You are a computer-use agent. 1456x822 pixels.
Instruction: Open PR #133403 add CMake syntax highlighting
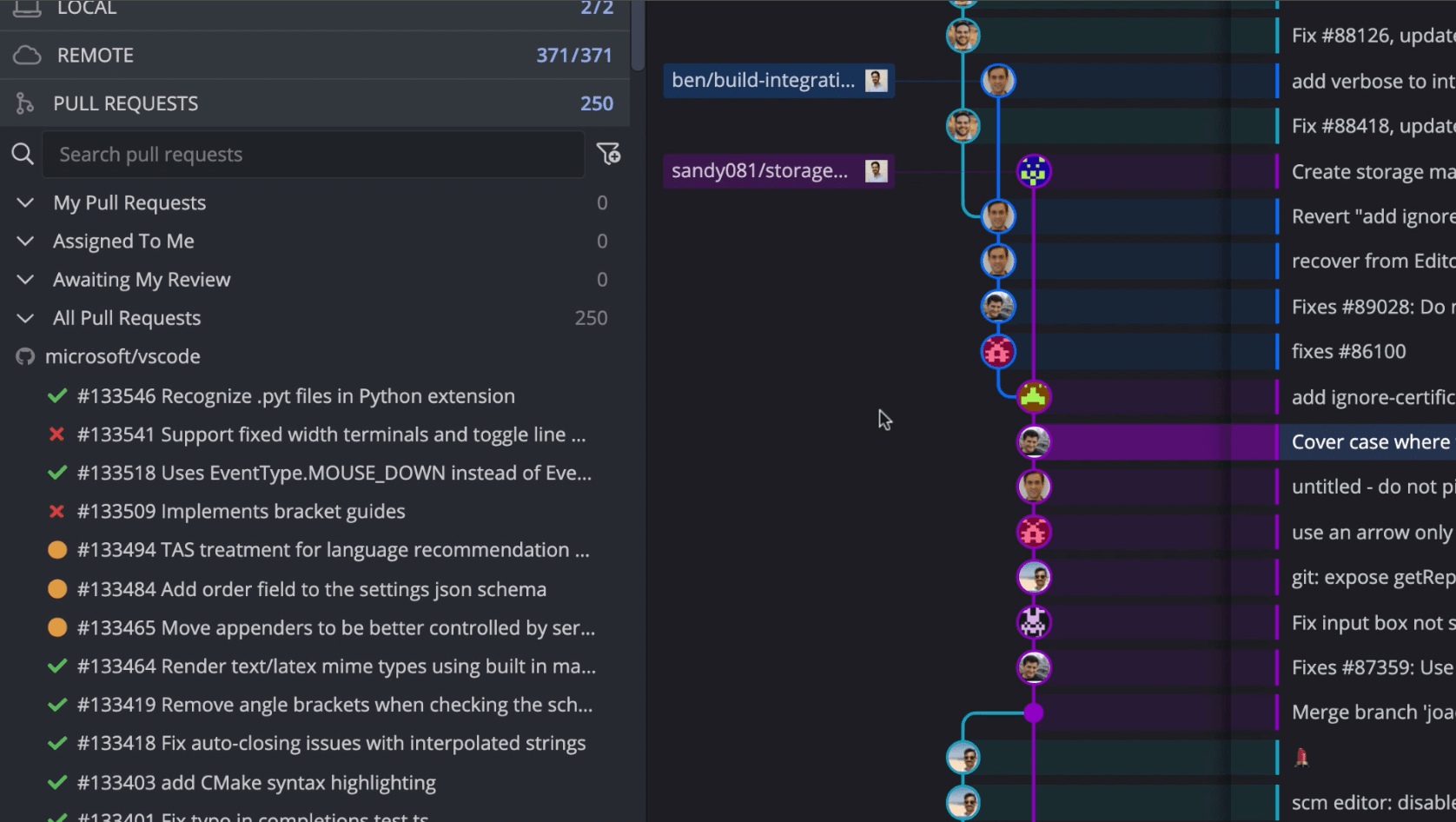[256, 783]
